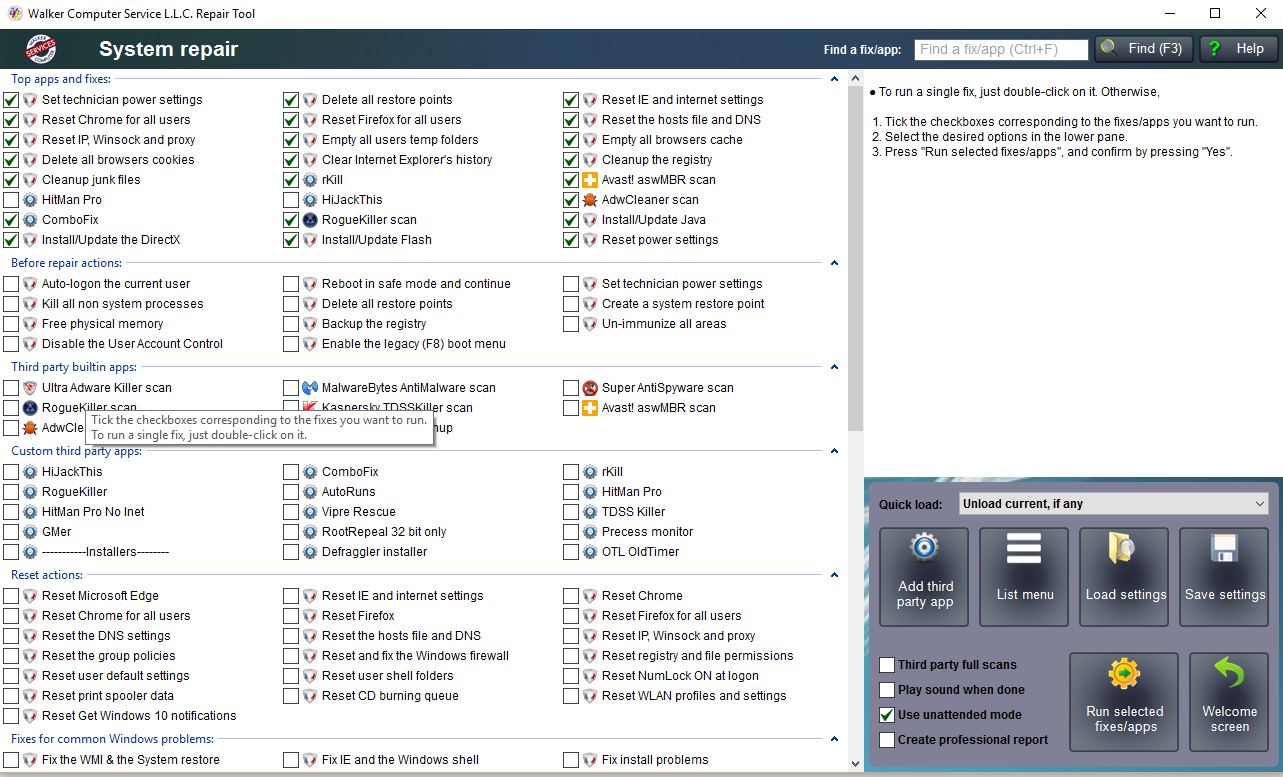Click the shield icon beside Reset Microsoft Edge
Screen dimensions: 1283x777
(30, 596)
